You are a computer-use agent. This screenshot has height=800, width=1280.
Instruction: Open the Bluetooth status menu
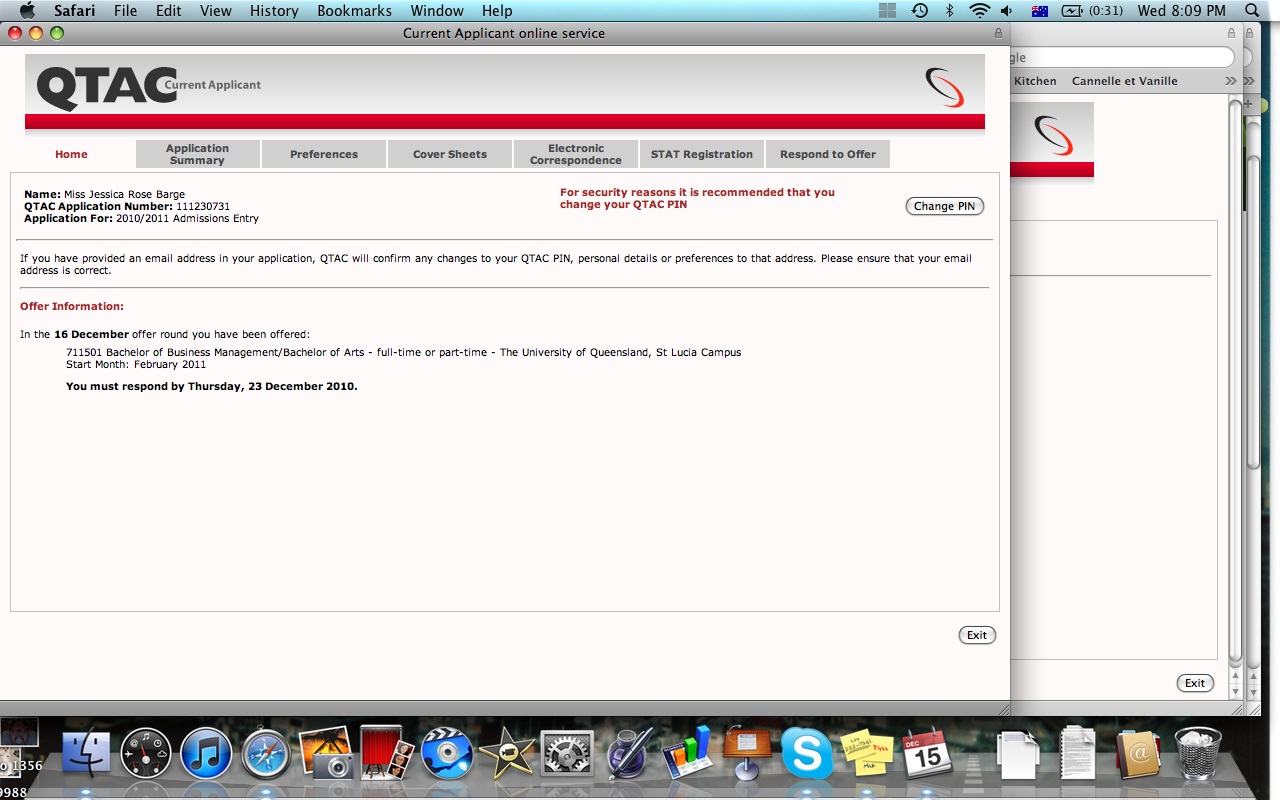coord(949,11)
